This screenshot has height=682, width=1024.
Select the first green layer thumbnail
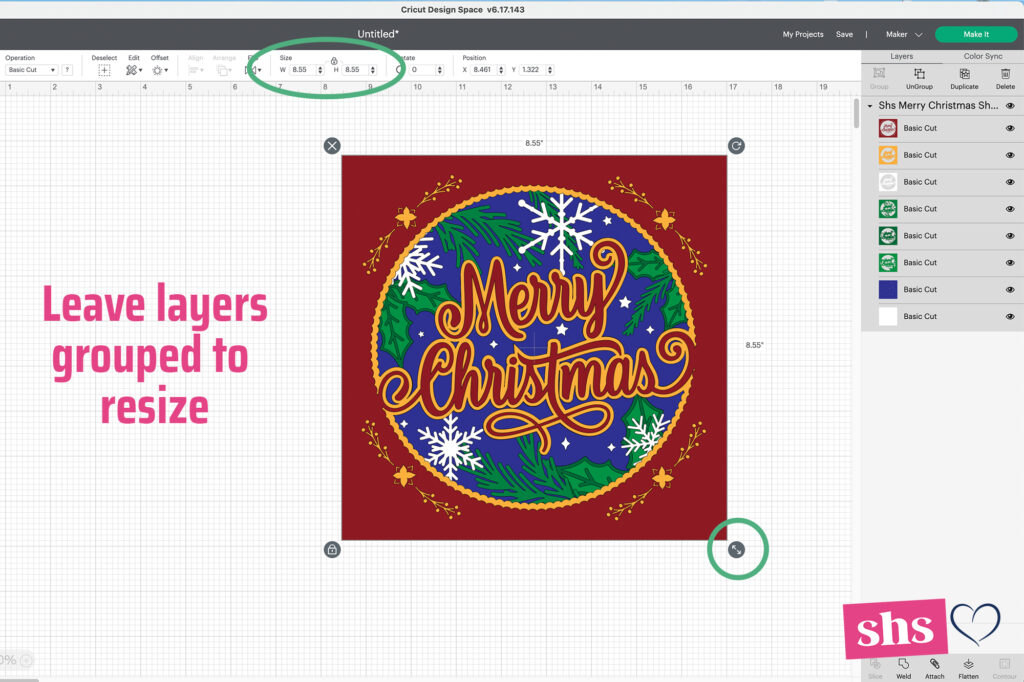pyautogui.click(x=888, y=209)
